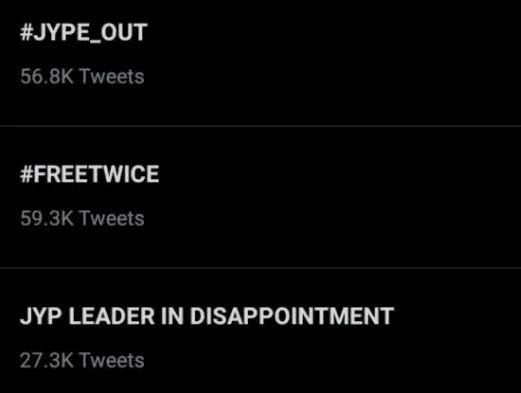The image size is (521, 393).
Task: Tap the word LEADER in the third trend
Action: click(112, 316)
